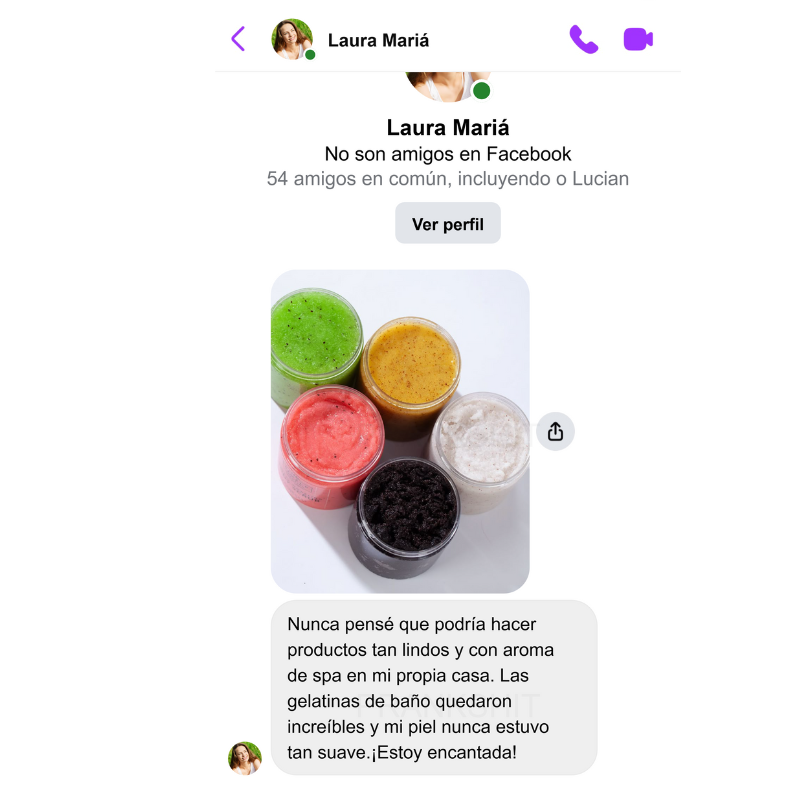Tap the small sender avatar beside the message

(x=245, y=758)
